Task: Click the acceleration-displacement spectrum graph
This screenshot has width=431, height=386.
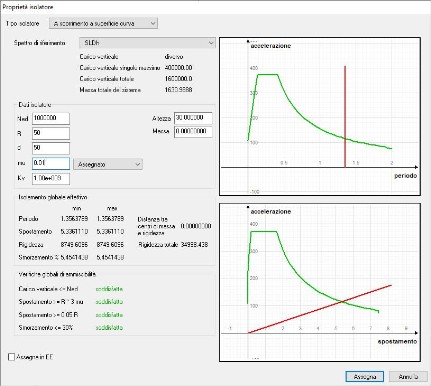Action: click(x=320, y=282)
